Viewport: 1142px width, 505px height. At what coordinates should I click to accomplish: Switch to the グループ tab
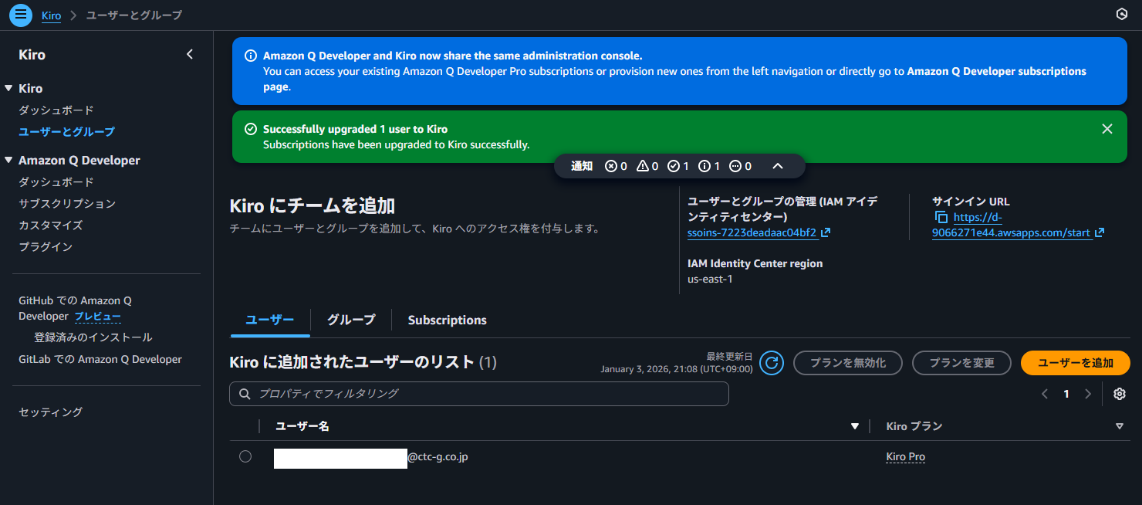351,320
